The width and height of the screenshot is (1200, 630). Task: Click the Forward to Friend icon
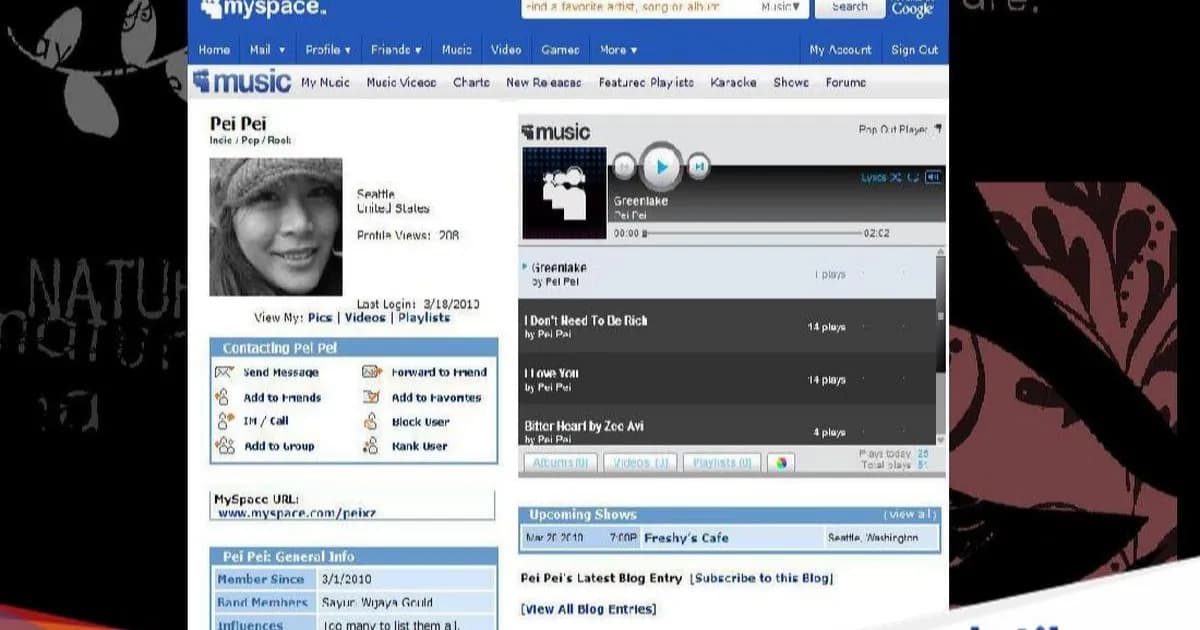(x=372, y=372)
